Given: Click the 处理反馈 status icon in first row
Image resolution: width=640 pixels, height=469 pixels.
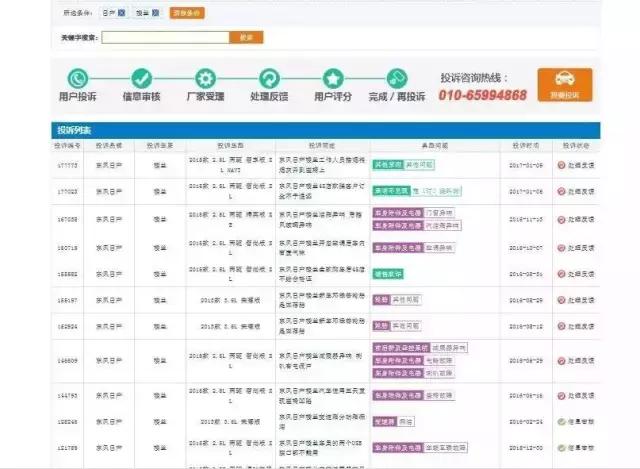Looking at the screenshot, I should click(561, 165).
